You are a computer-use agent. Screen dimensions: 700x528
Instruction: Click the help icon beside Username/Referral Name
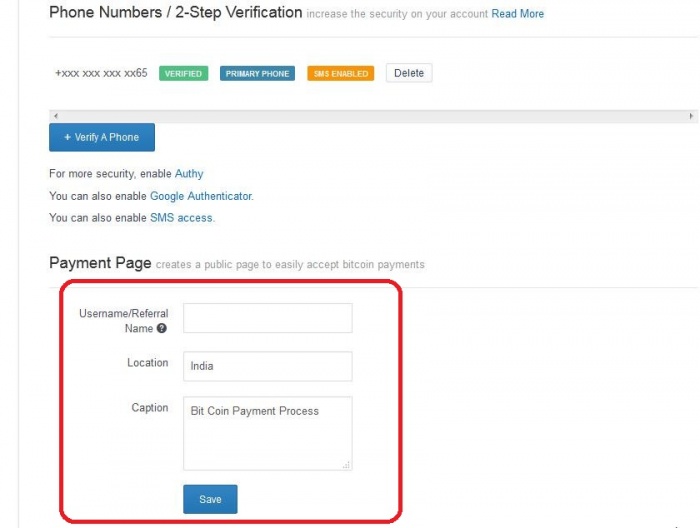pyautogui.click(x=162, y=329)
